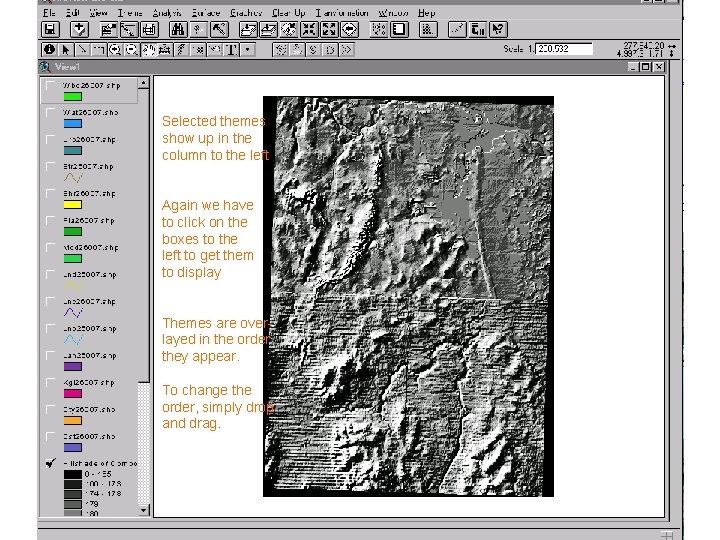Open Find with the binoculars icon
The height and width of the screenshot is (540, 720).
[x=177, y=30]
